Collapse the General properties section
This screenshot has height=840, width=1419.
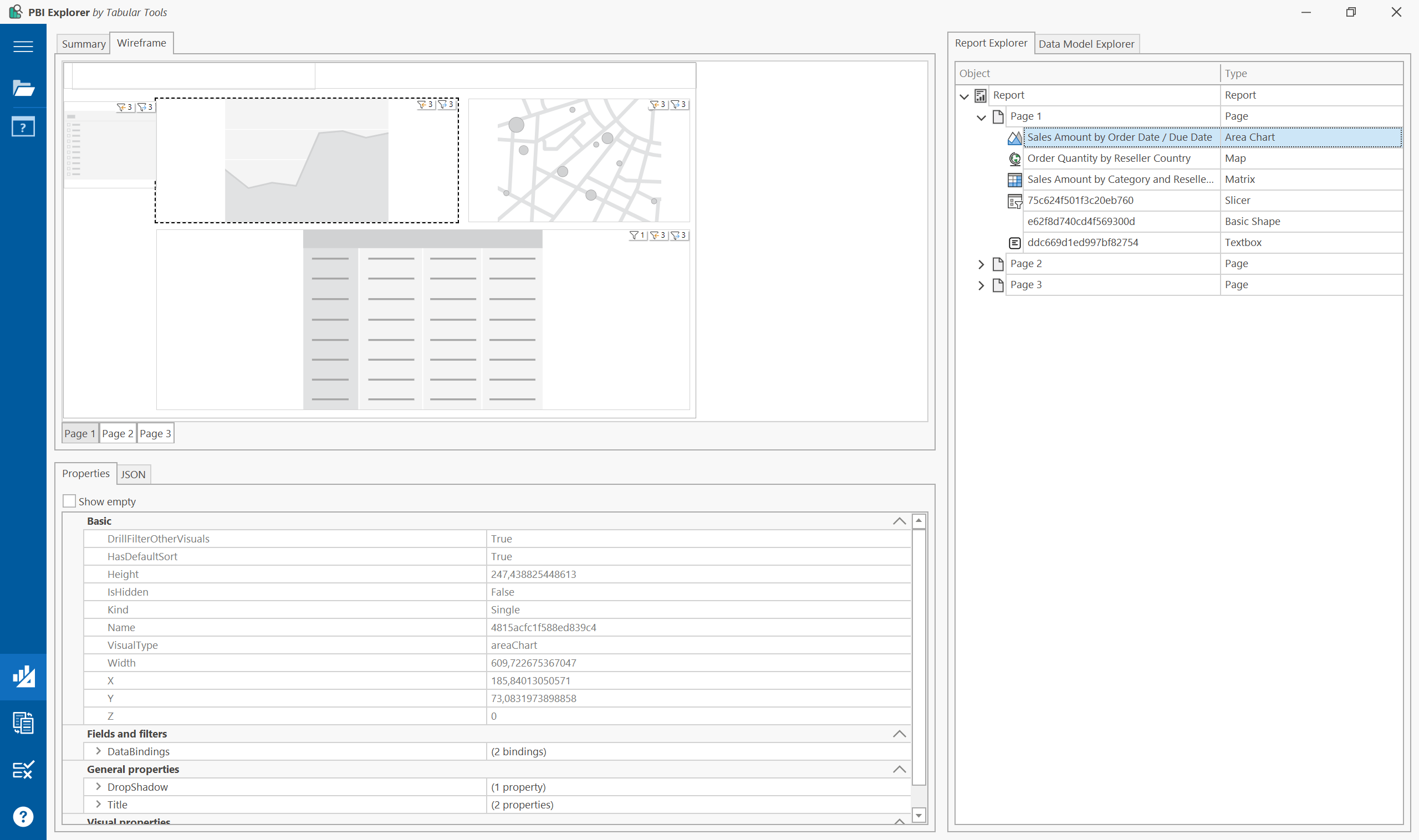(x=899, y=769)
